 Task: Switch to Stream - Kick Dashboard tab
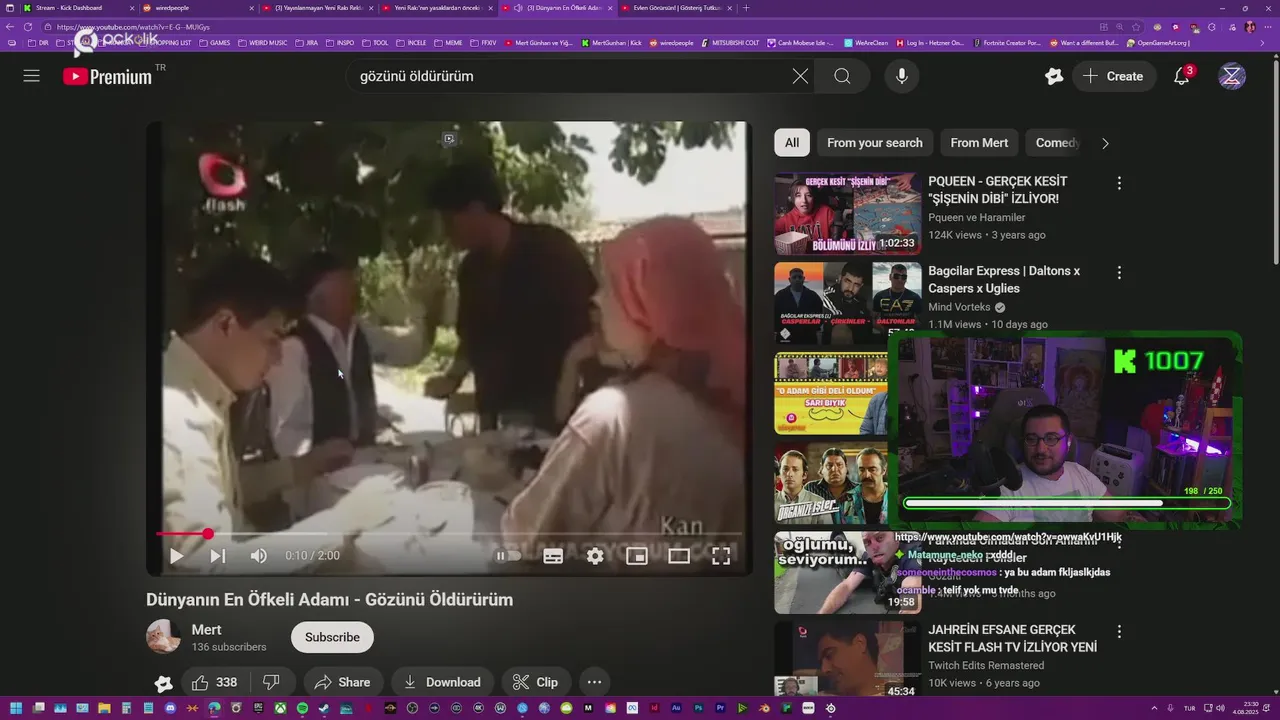(x=78, y=8)
